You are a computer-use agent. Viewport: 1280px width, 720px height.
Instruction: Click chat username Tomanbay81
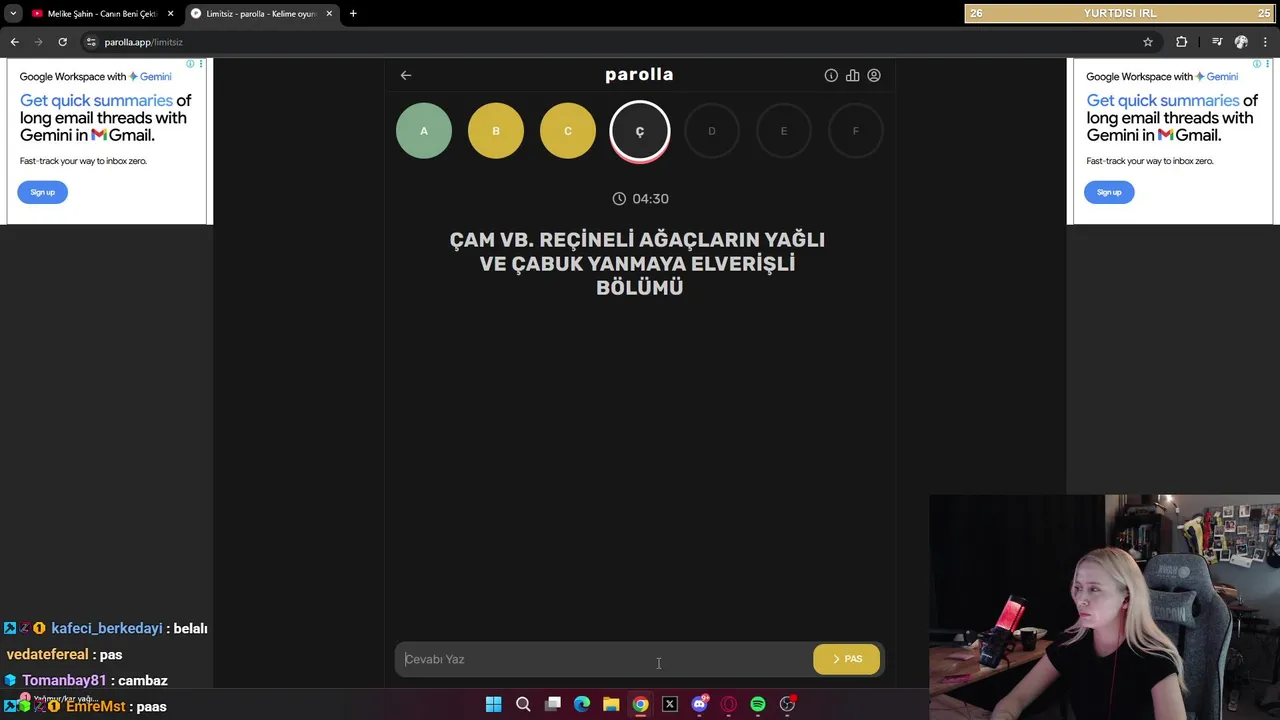(x=64, y=681)
